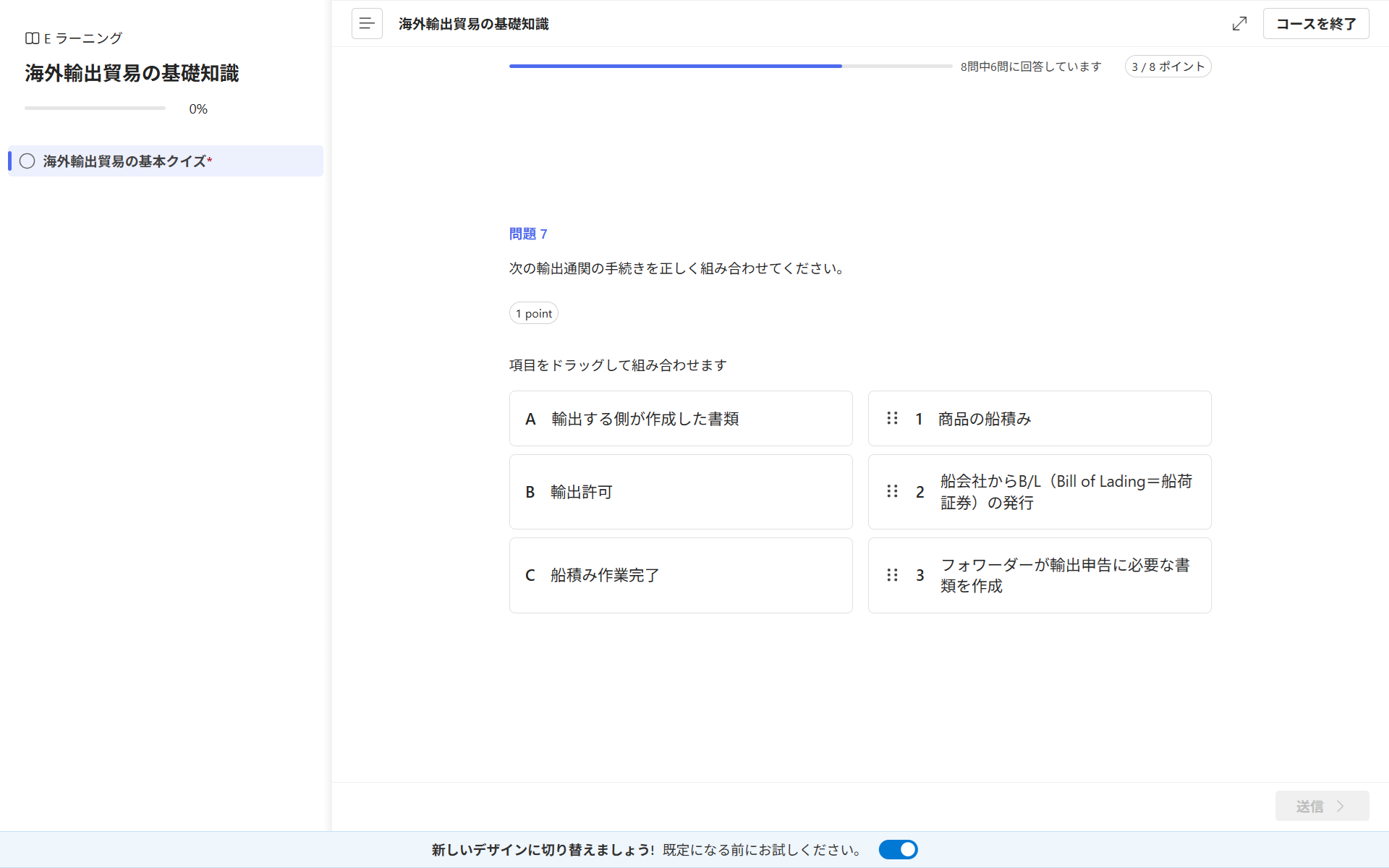Grab the drag handle for item 1 商品の船積み
Image resolution: width=1389 pixels, height=868 pixels.
point(892,418)
